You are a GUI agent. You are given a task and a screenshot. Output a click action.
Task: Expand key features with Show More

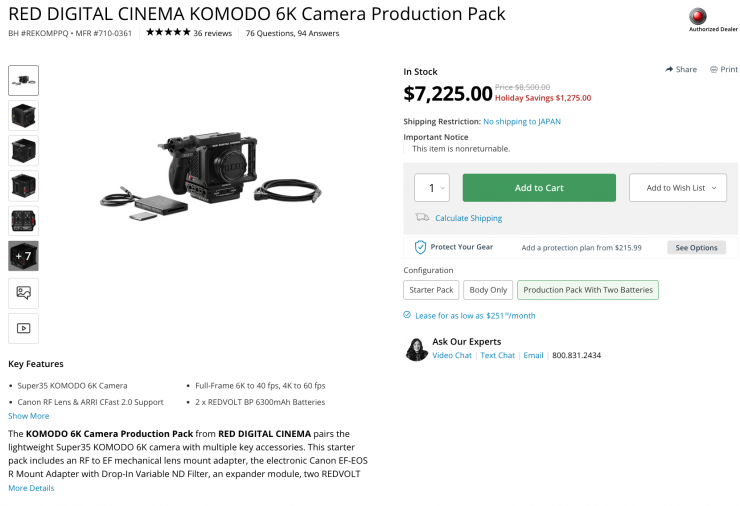click(x=28, y=416)
